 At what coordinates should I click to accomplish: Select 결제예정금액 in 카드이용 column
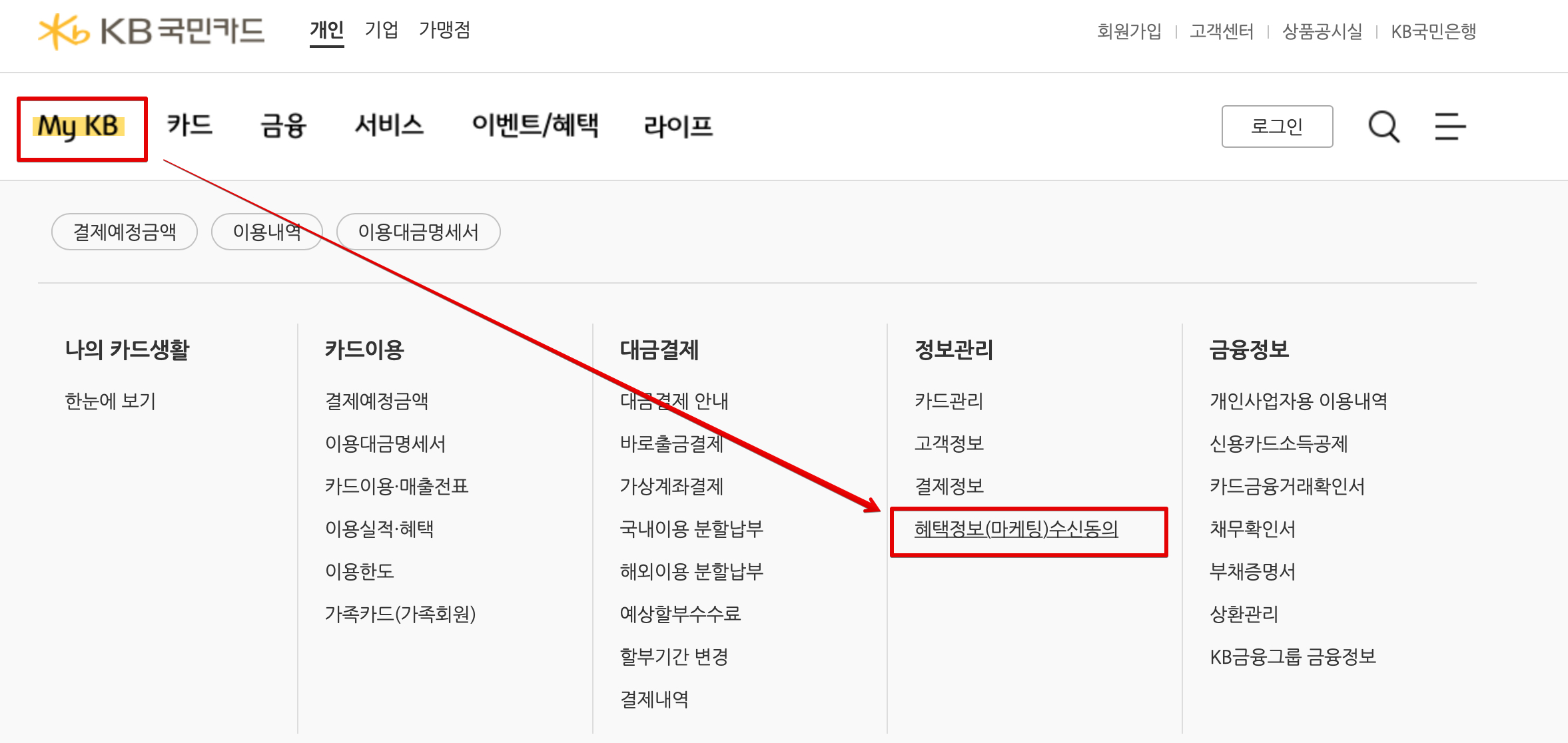coord(376,401)
